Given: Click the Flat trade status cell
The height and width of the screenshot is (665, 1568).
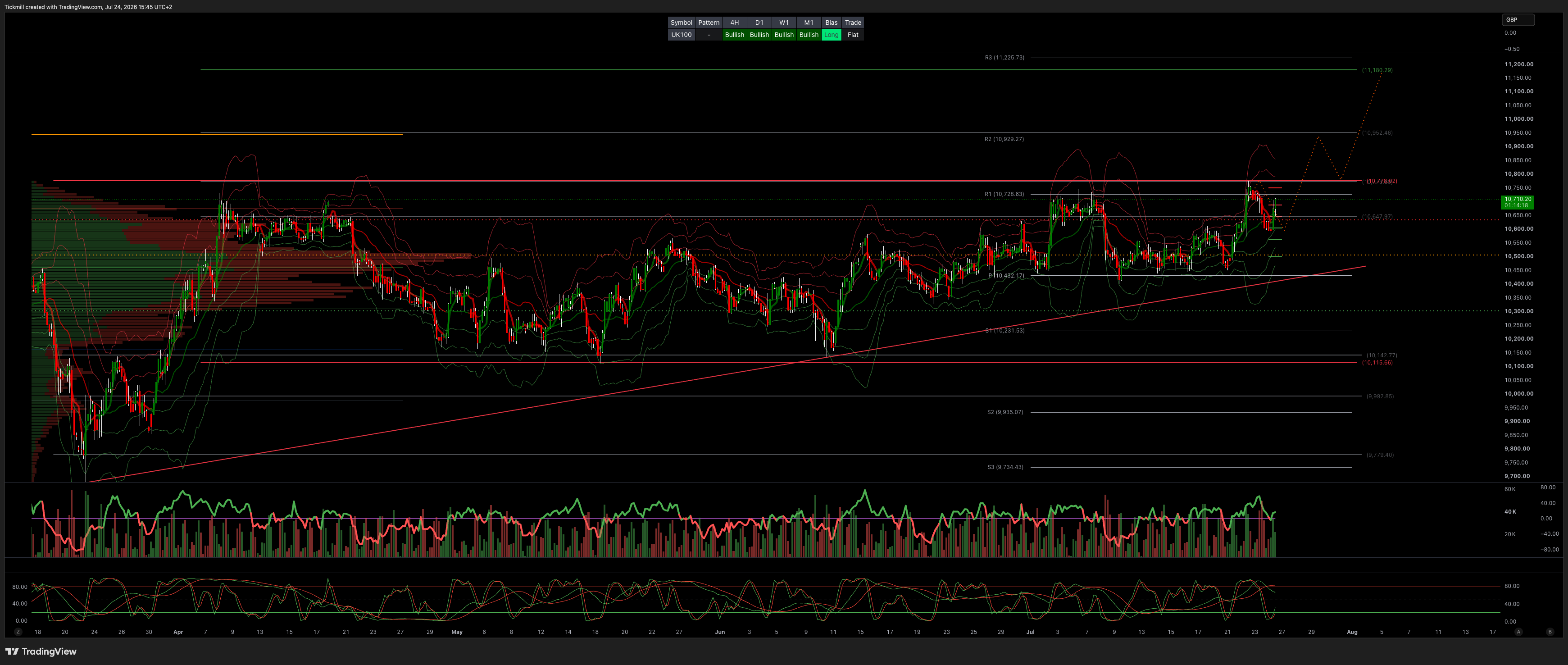Looking at the screenshot, I should (x=853, y=35).
